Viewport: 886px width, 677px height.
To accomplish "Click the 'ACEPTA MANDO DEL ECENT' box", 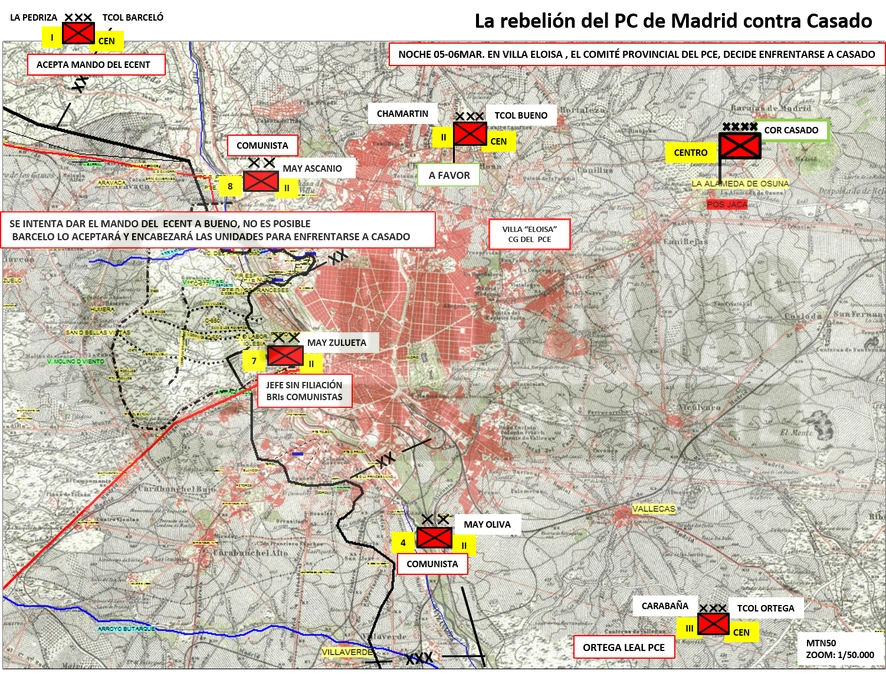I will tap(96, 64).
